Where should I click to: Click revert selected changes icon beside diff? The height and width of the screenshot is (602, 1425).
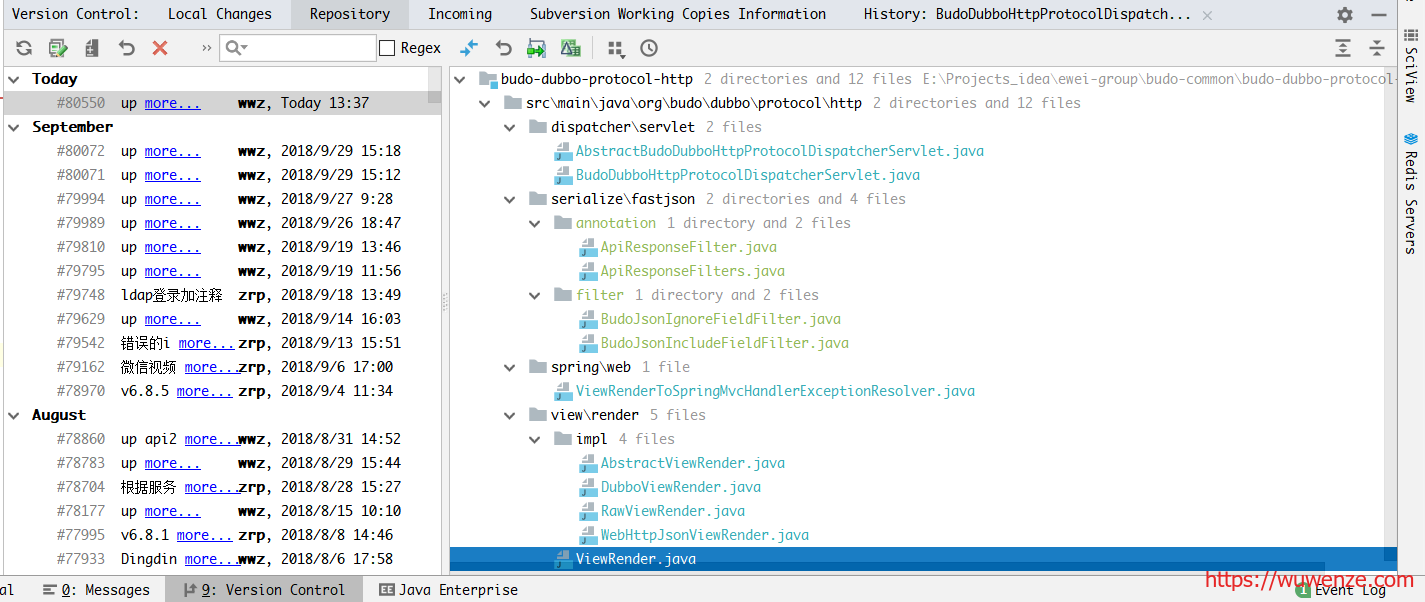coord(503,48)
